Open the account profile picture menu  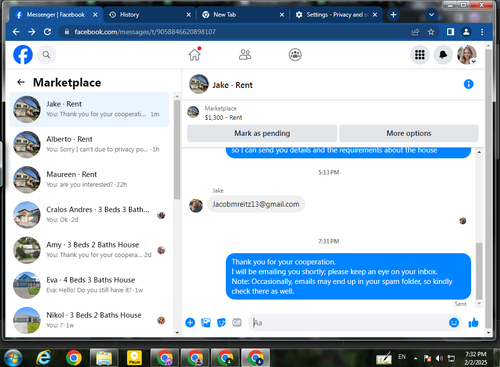click(467, 55)
